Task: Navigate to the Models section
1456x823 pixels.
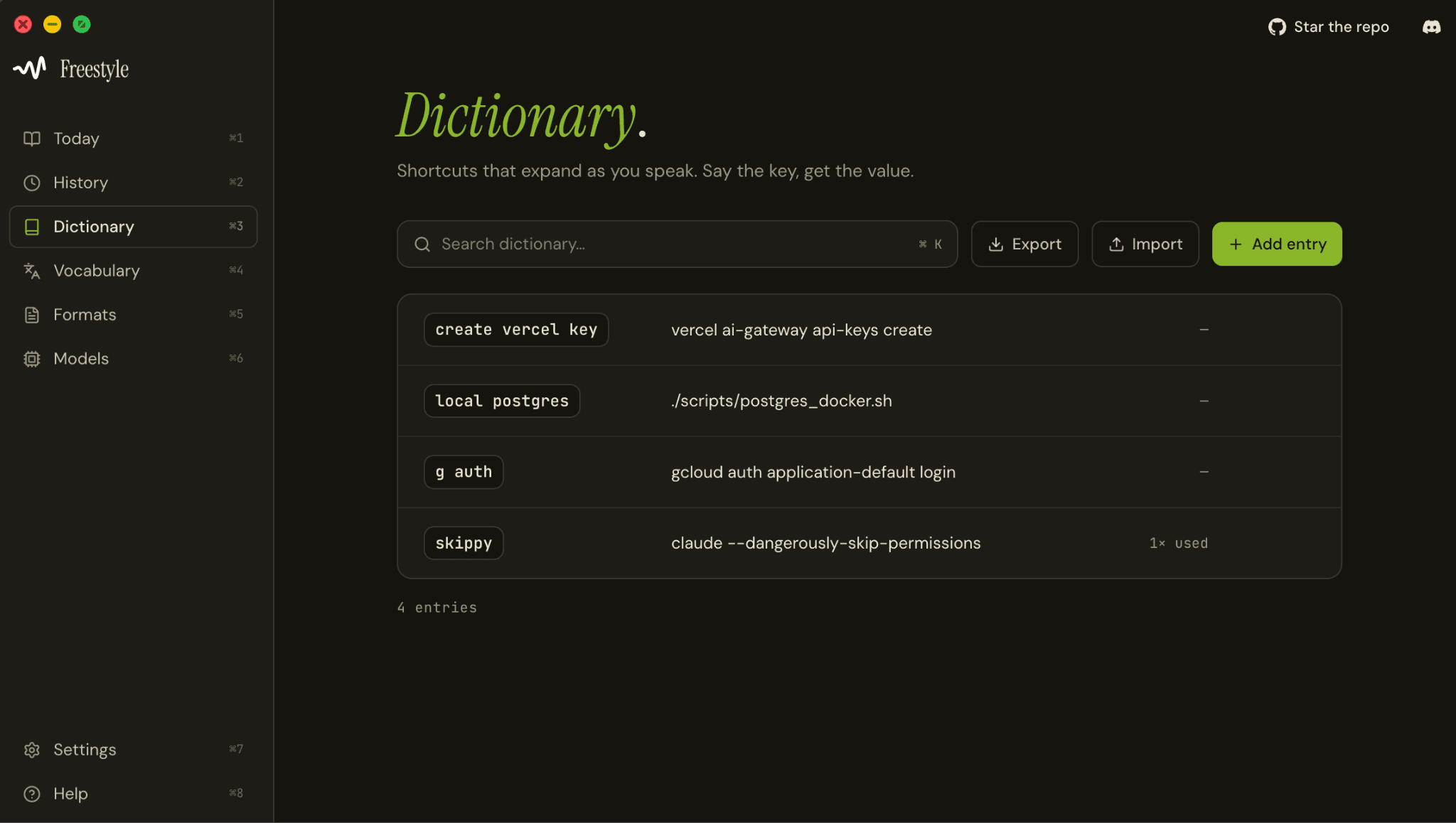Action: tap(133, 359)
